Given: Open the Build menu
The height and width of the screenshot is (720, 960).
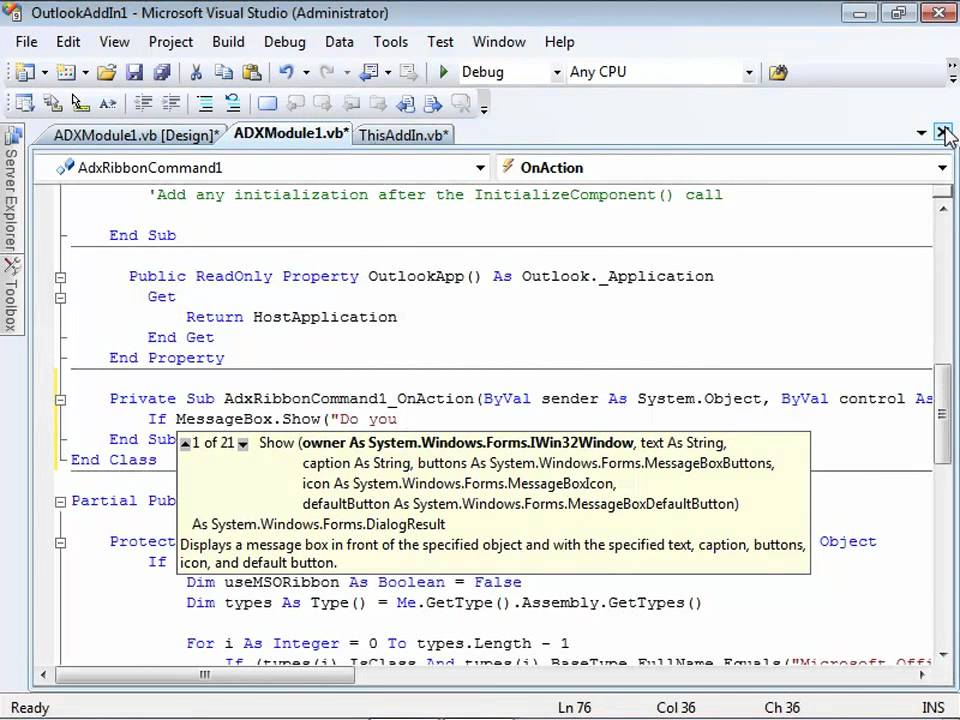Looking at the screenshot, I should pyautogui.click(x=228, y=42).
